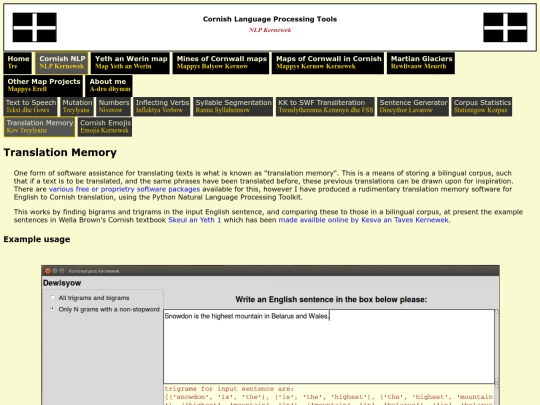Select the Text to Speech tool
Screen dimensions: 540x405
[30, 106]
